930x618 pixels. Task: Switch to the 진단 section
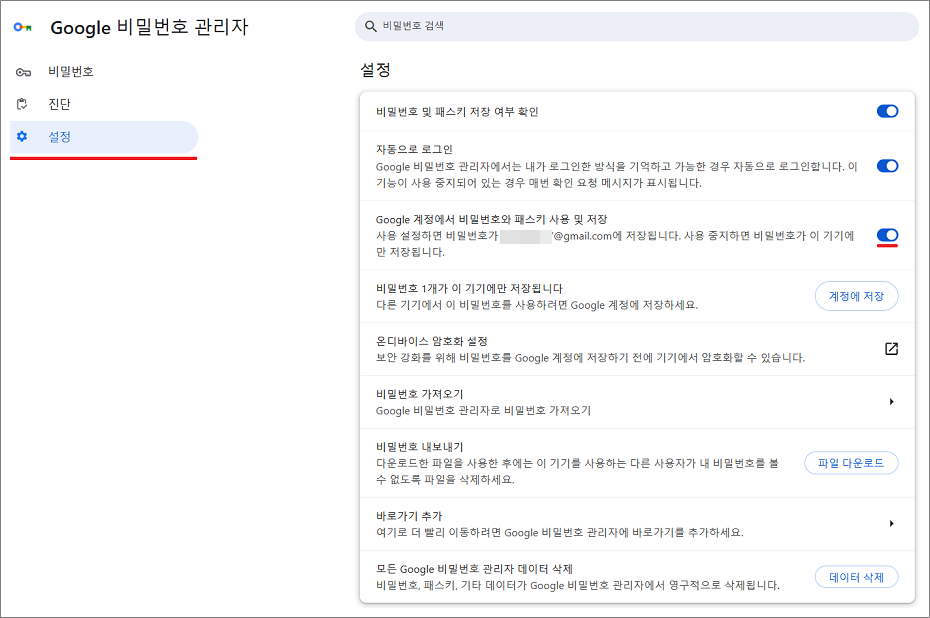point(55,103)
